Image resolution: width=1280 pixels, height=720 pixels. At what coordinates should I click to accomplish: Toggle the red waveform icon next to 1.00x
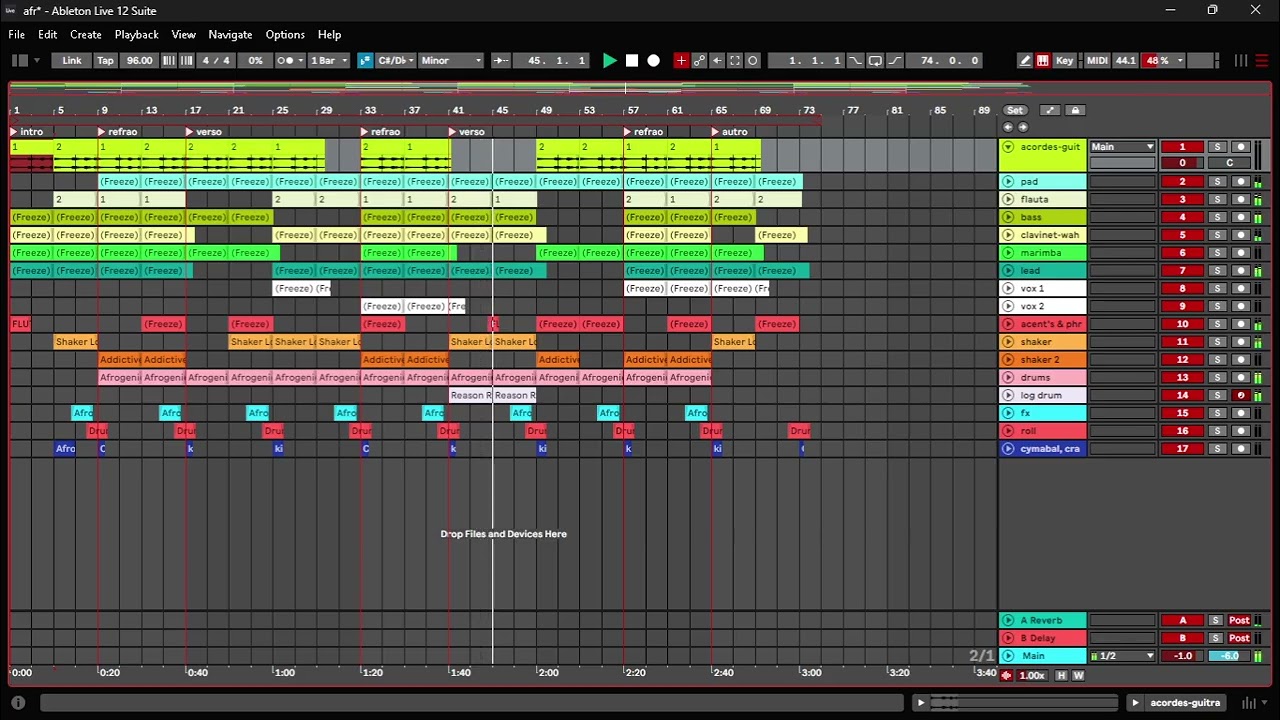1006,676
